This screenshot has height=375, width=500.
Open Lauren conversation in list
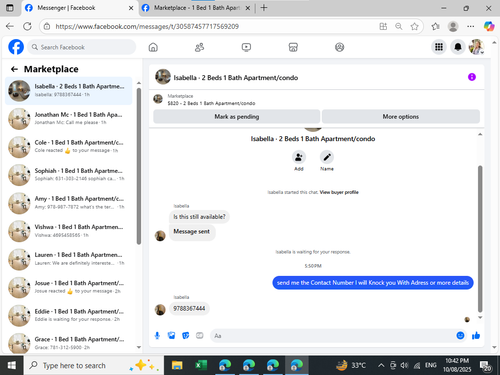[69, 259]
